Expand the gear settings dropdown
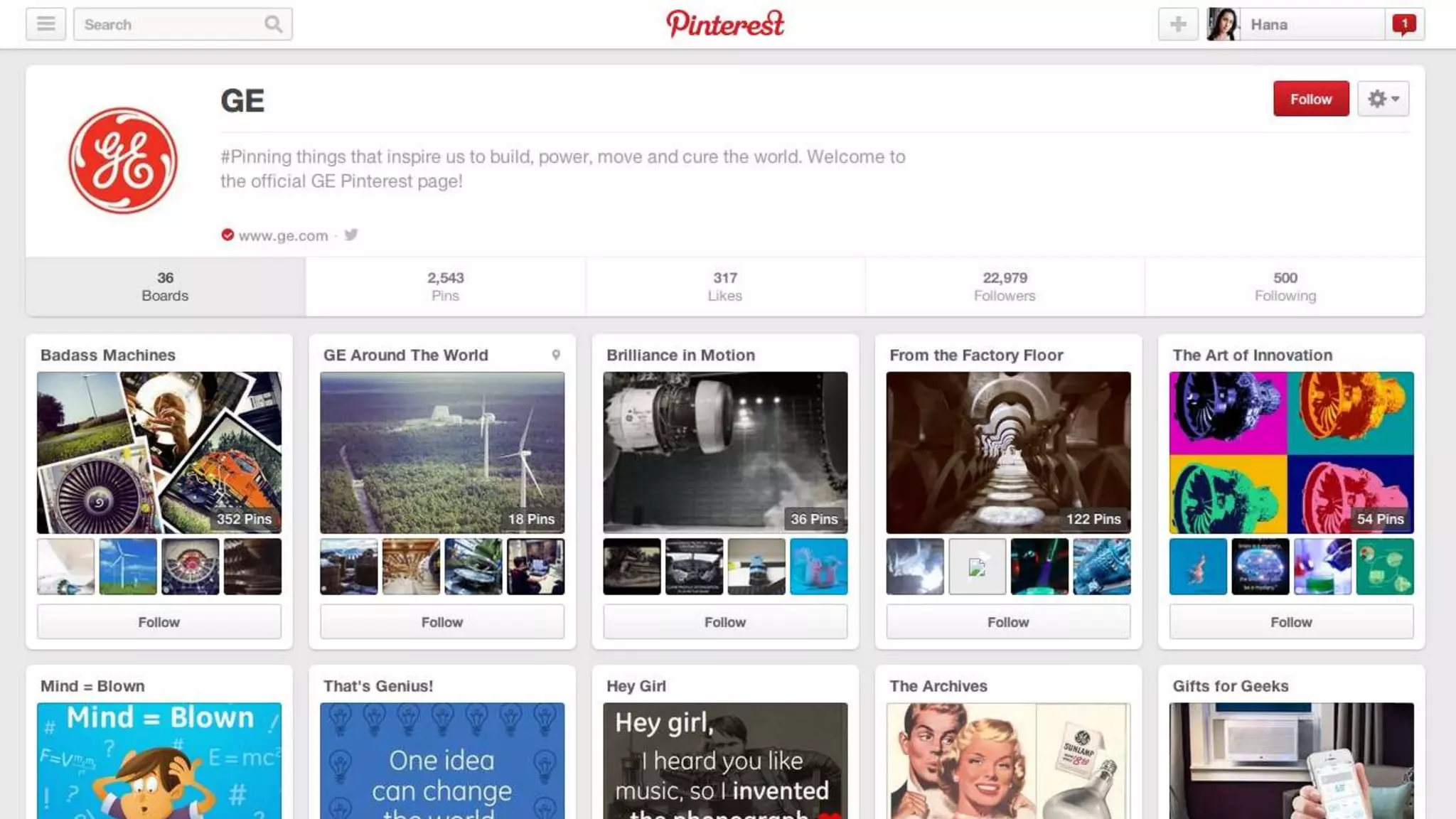Screen dimensions: 1456x819 click(x=1383, y=99)
